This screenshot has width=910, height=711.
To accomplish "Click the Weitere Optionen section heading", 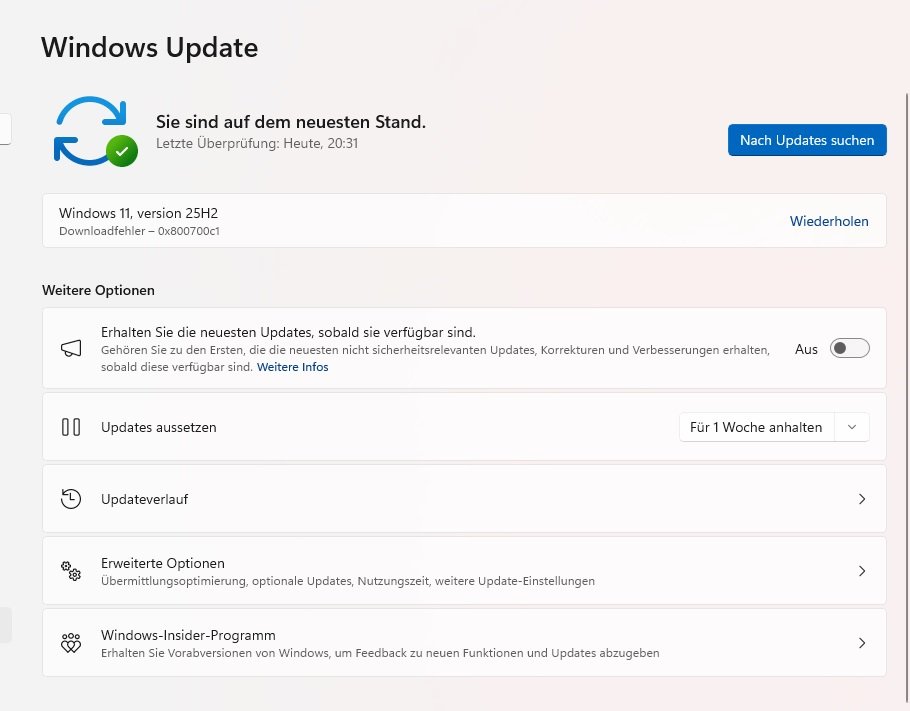I will [98, 290].
